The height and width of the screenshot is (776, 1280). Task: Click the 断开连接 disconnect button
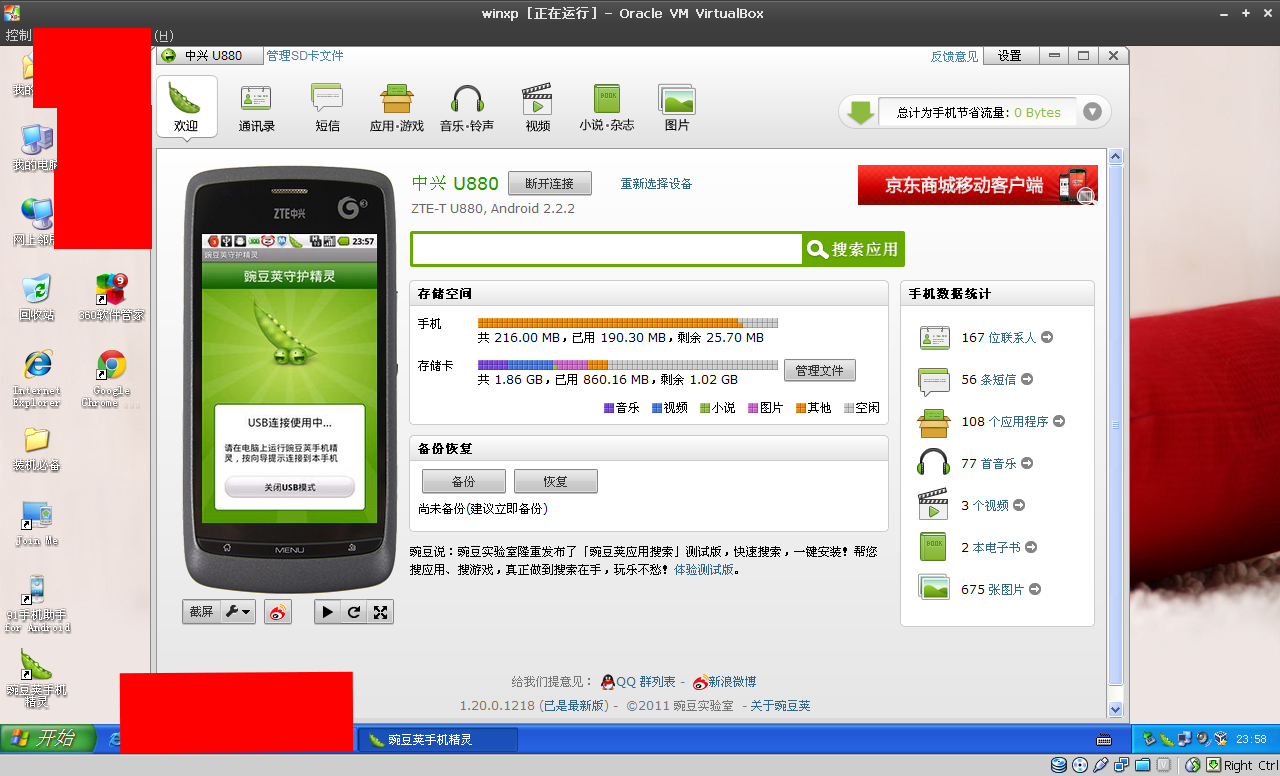[550, 184]
